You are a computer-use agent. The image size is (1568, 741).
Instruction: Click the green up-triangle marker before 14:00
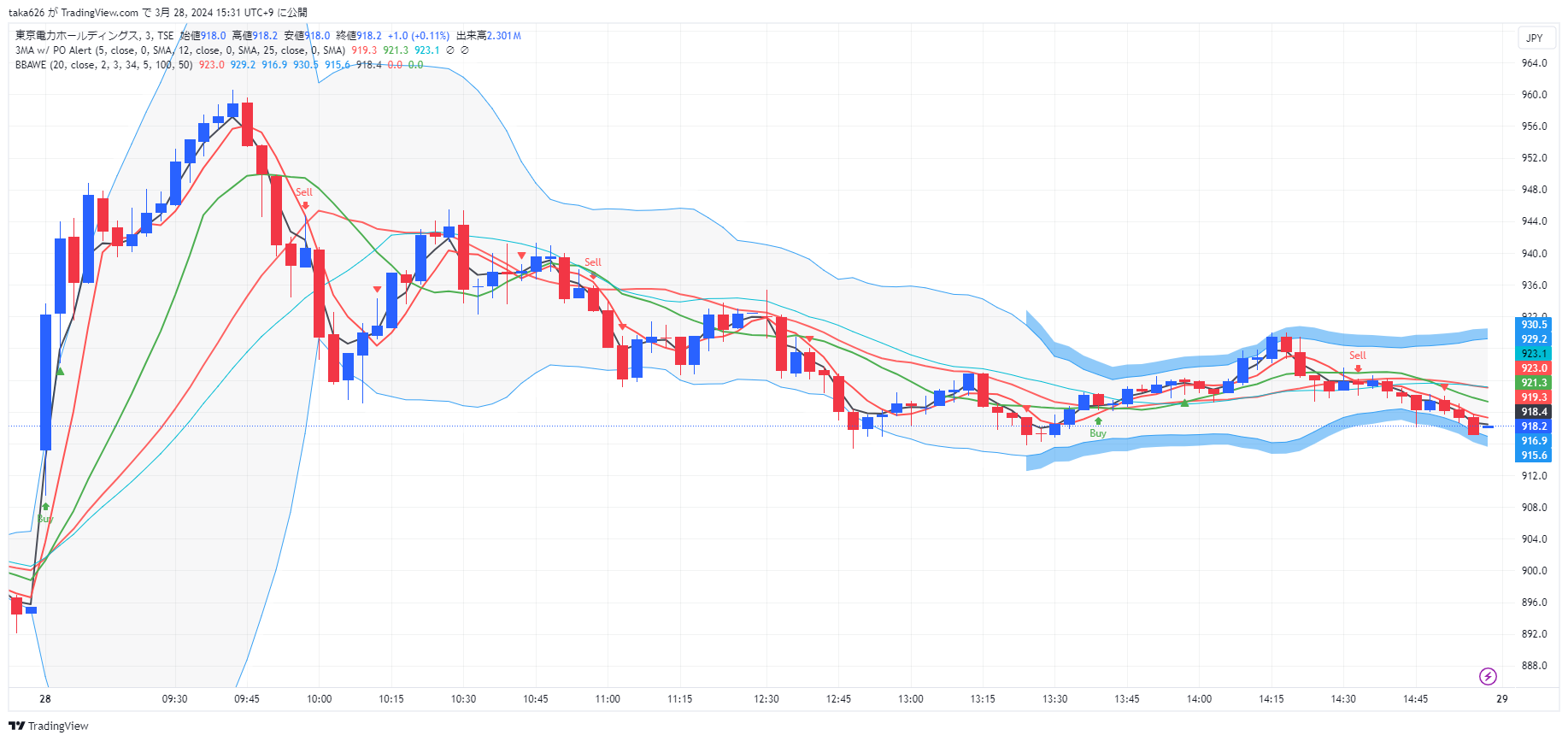tap(1184, 403)
